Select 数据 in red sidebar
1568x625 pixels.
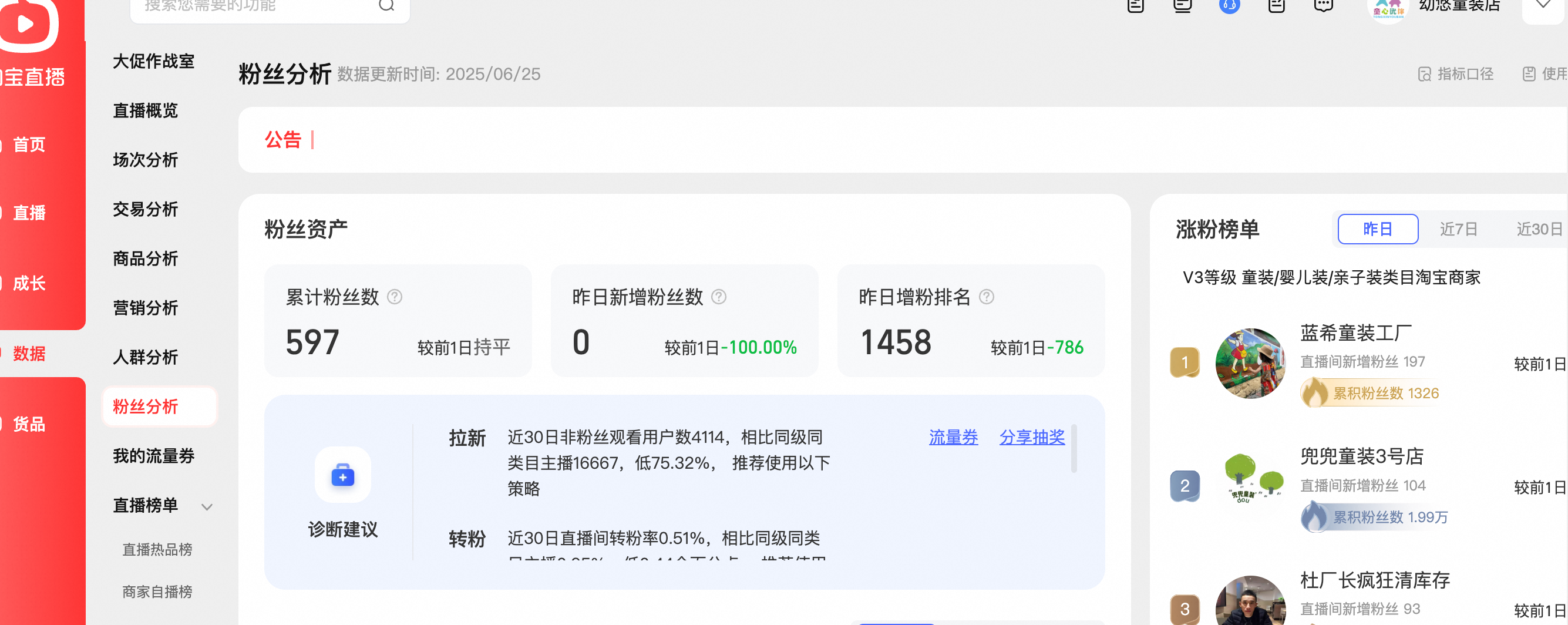point(29,354)
